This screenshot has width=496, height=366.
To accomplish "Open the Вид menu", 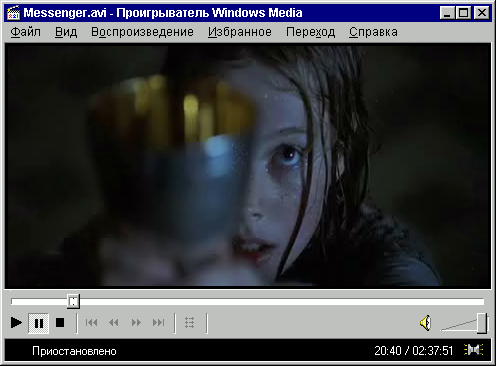I will (66, 32).
